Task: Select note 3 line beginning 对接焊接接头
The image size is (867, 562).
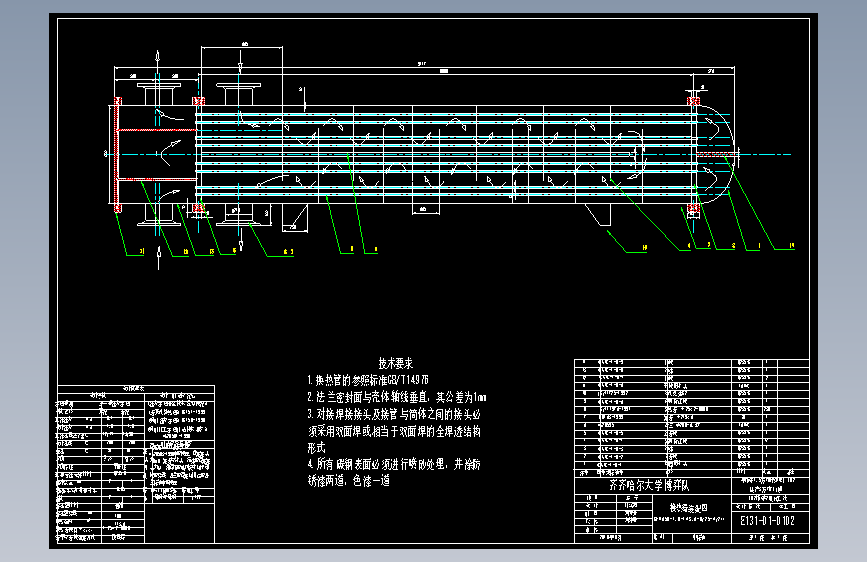Action: (394, 414)
